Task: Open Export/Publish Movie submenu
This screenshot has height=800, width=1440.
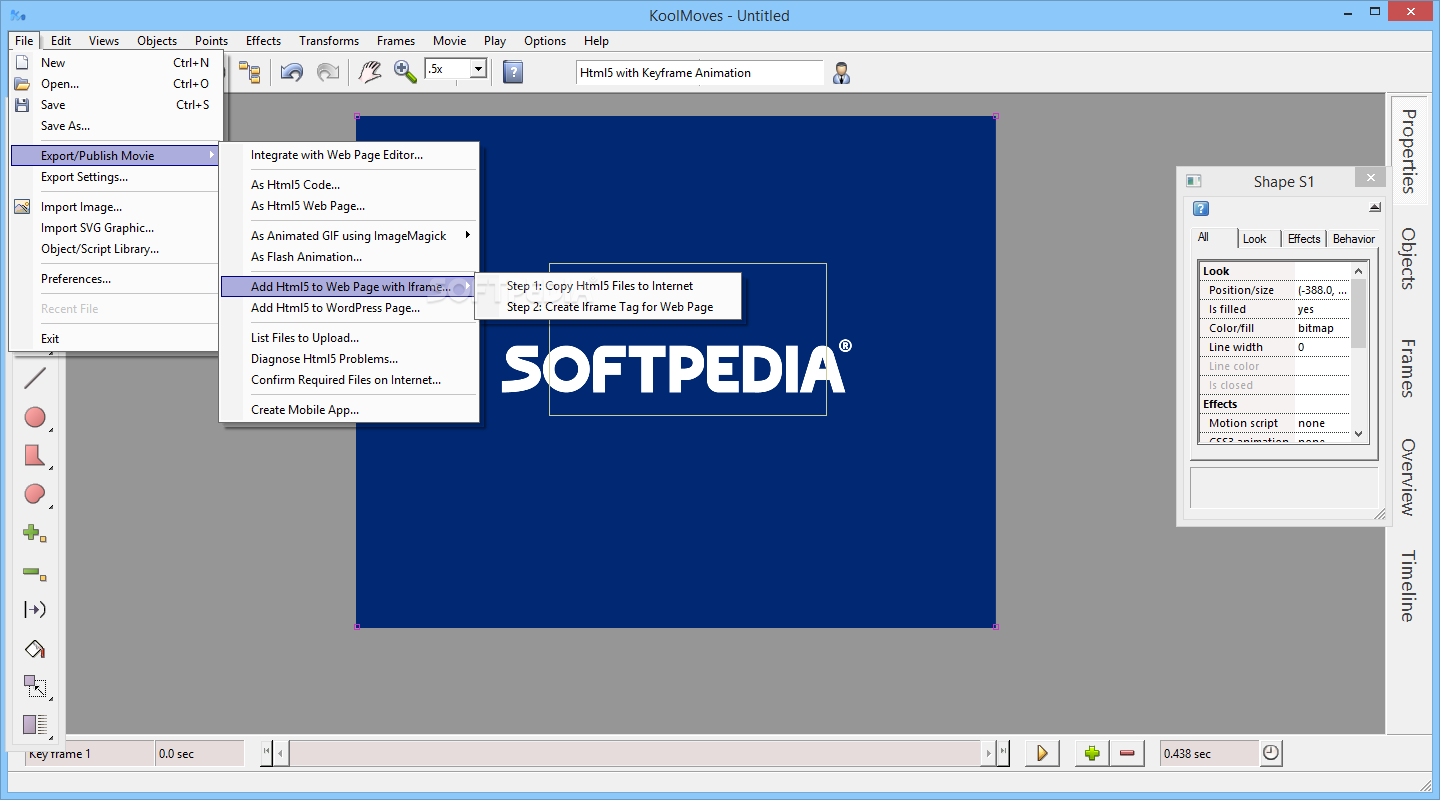Action: [x=115, y=155]
